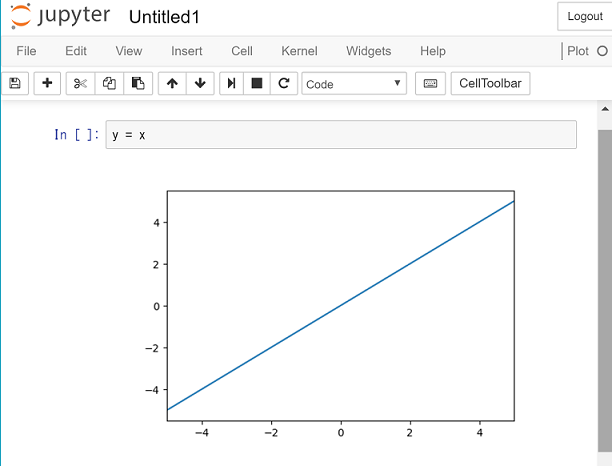Open the Help menu
The height and width of the screenshot is (466, 612).
click(x=433, y=51)
